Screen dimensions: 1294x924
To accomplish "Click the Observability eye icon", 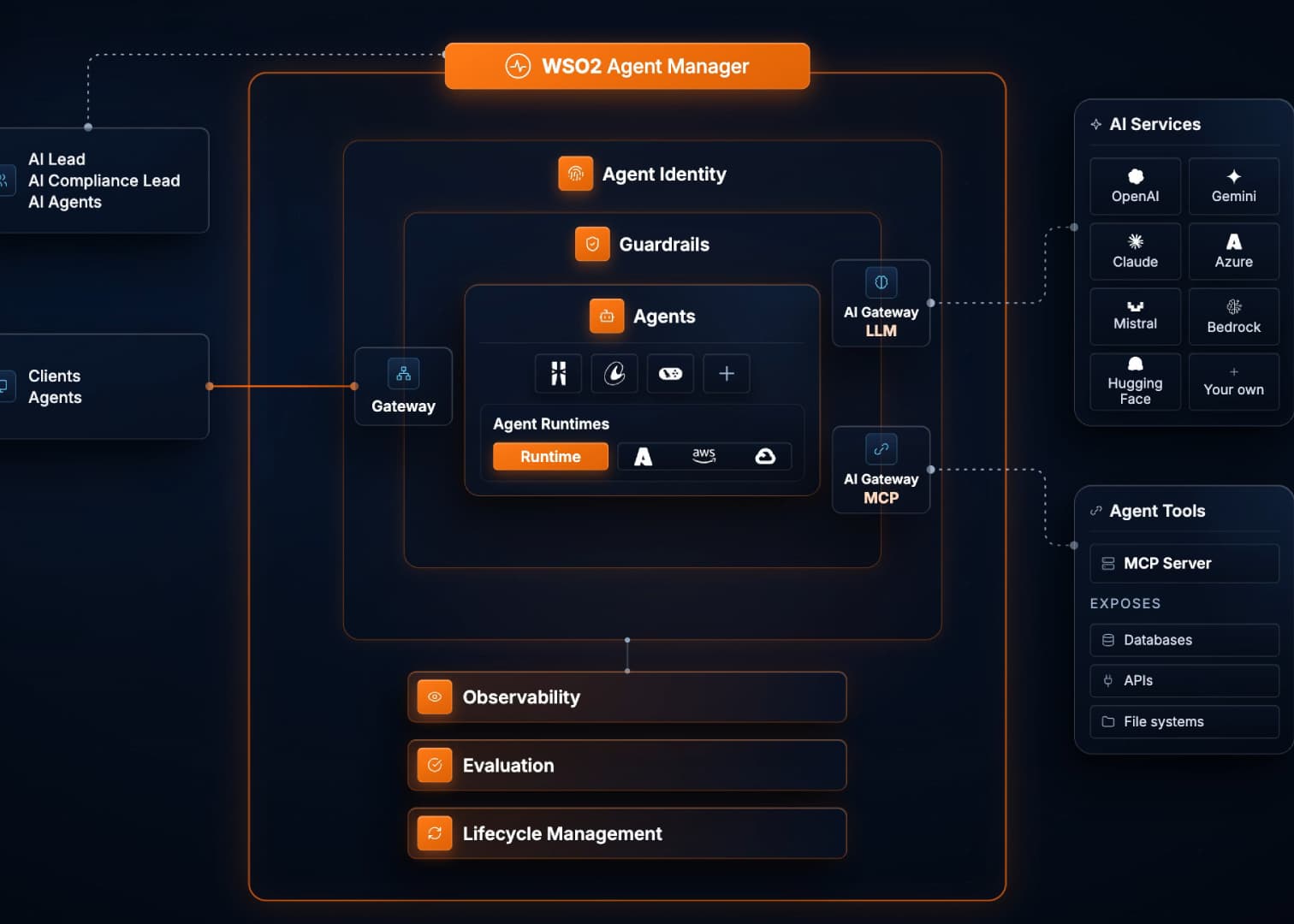I will coord(435,697).
